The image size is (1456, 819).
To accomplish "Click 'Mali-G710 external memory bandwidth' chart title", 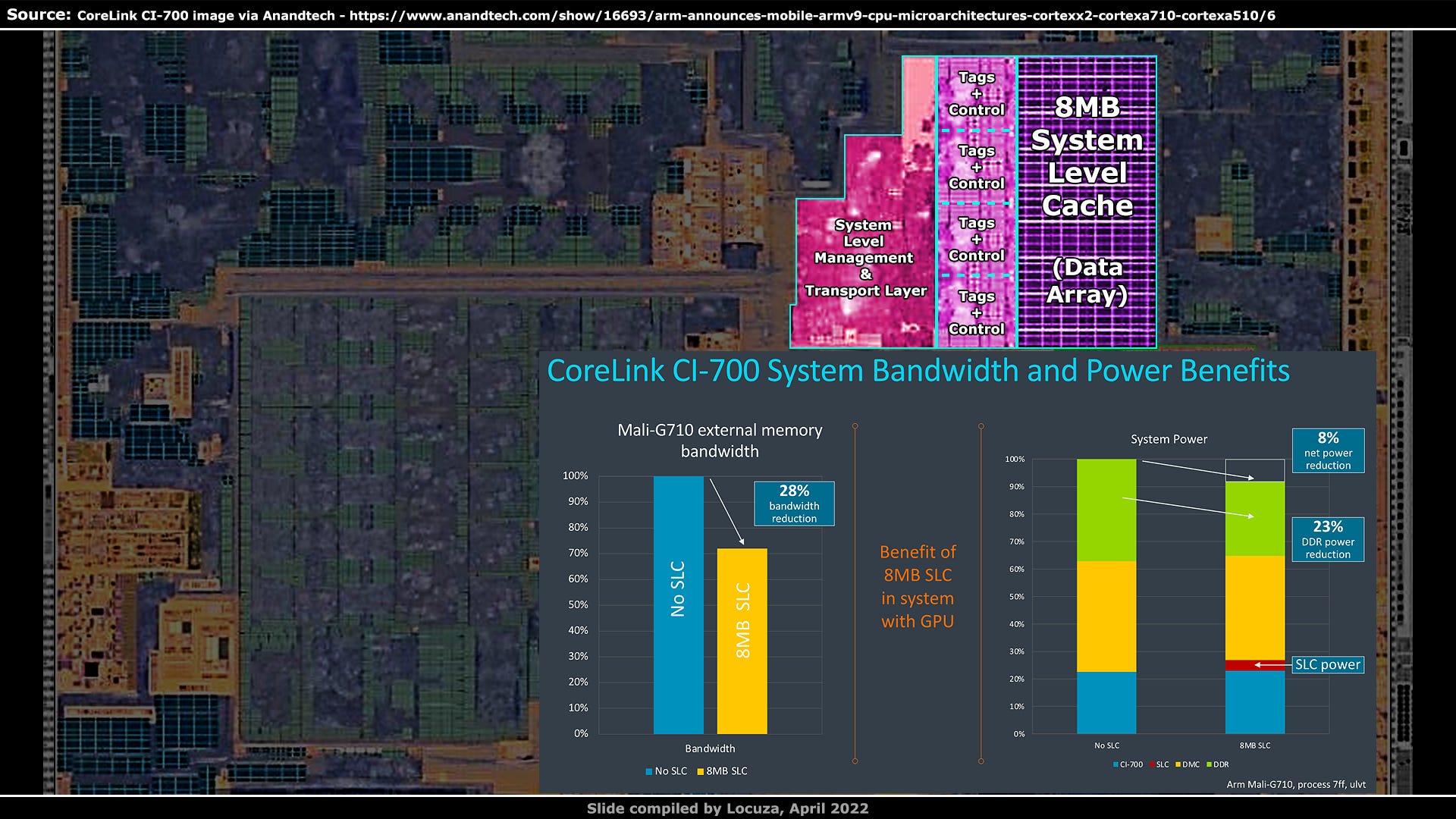I will pos(720,441).
